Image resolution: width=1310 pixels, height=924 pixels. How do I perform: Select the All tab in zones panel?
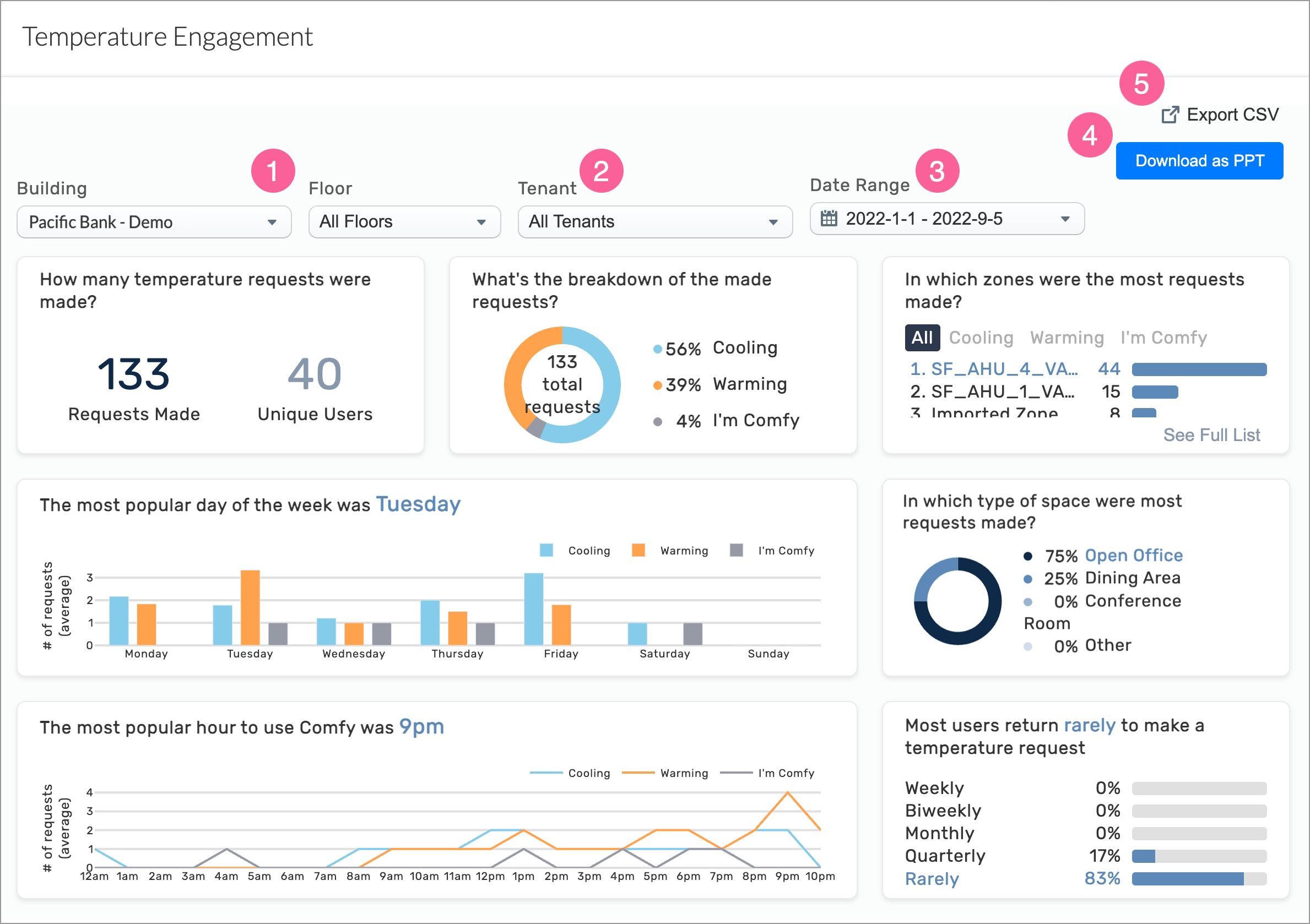pos(922,337)
